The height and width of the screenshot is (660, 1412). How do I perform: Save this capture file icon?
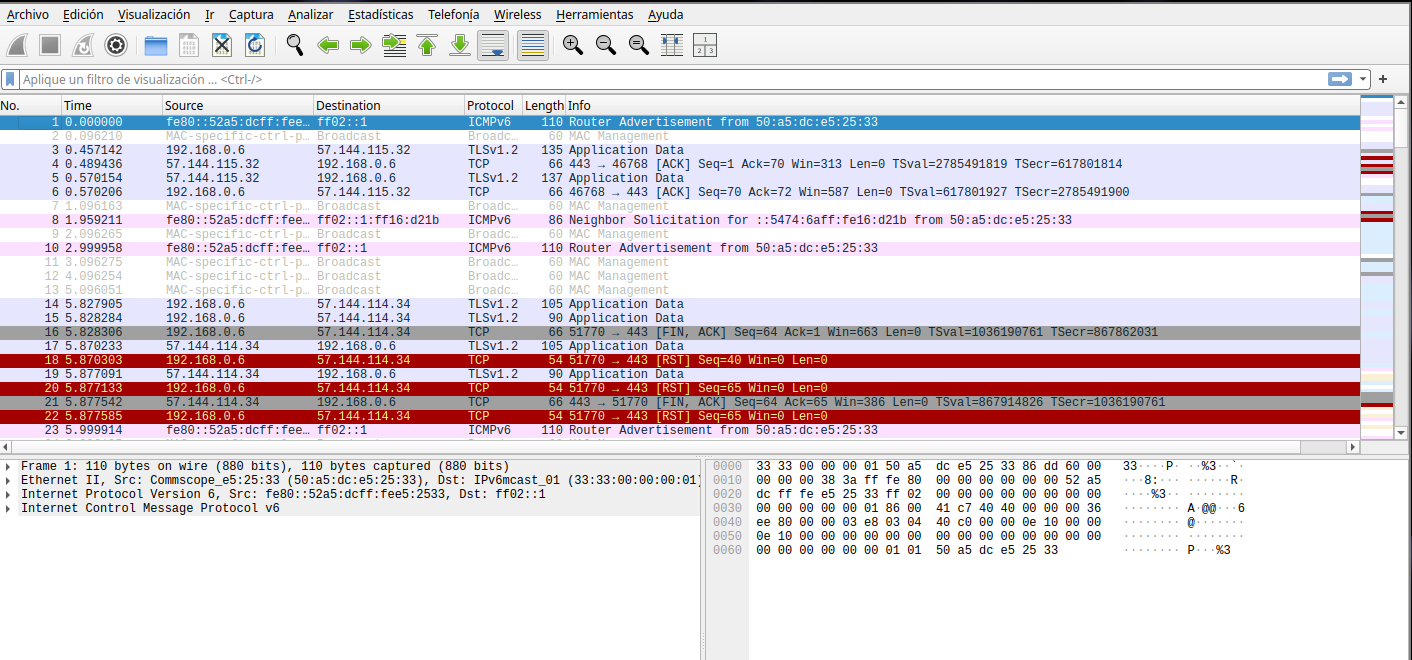click(189, 45)
